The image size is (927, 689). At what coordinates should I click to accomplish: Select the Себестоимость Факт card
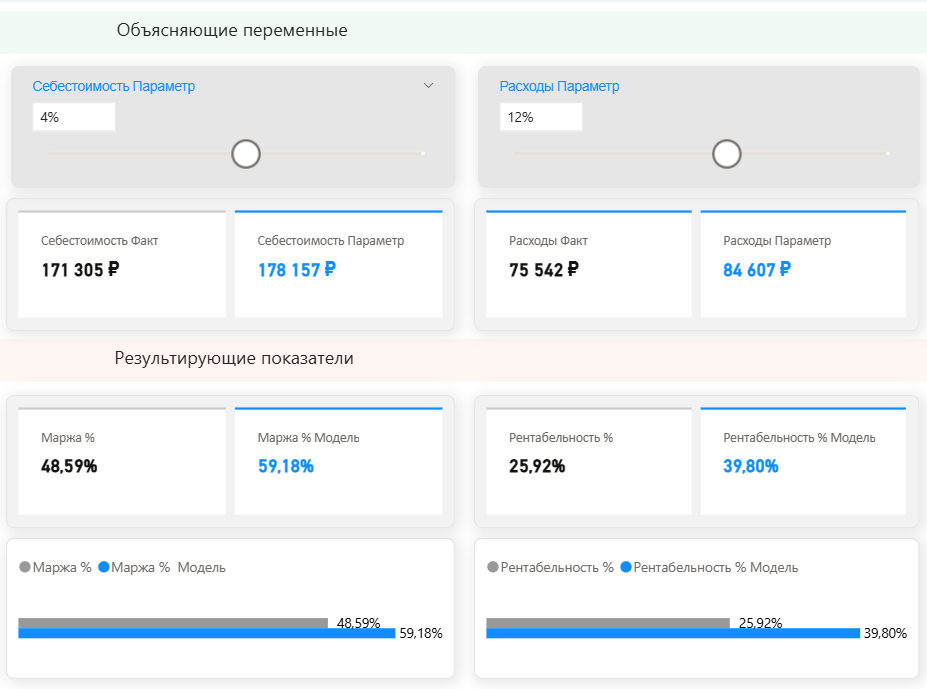click(x=122, y=264)
